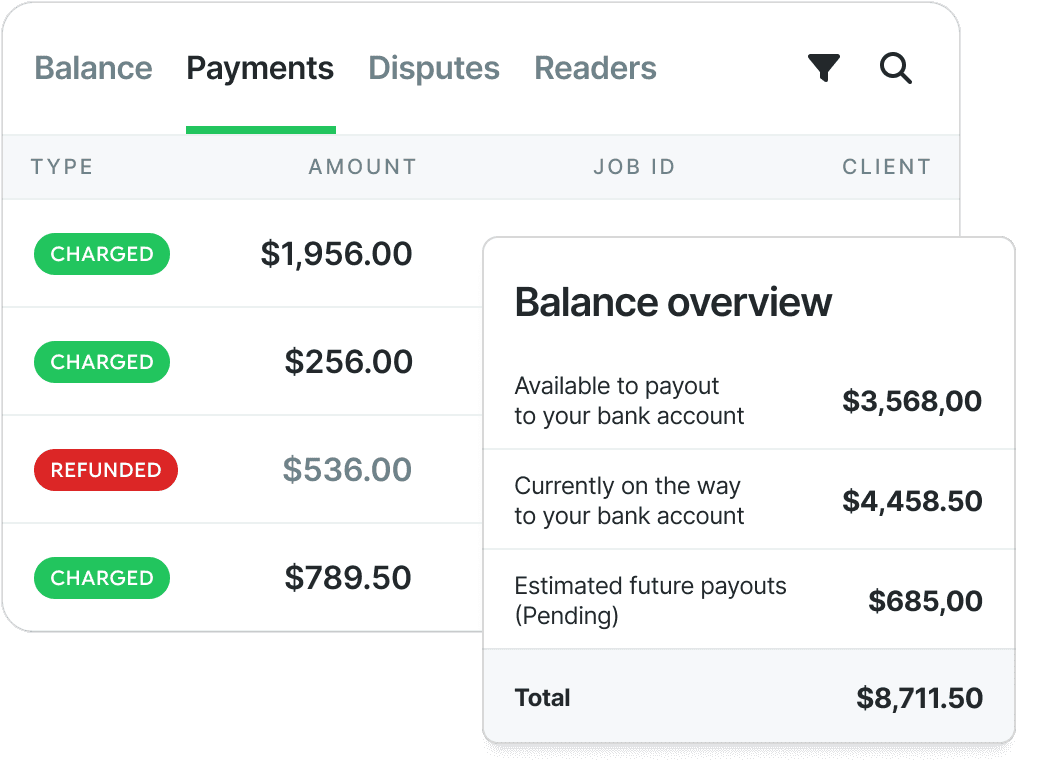Select the red REFUNDED badge
This screenshot has width=1040, height=780.
[106, 470]
